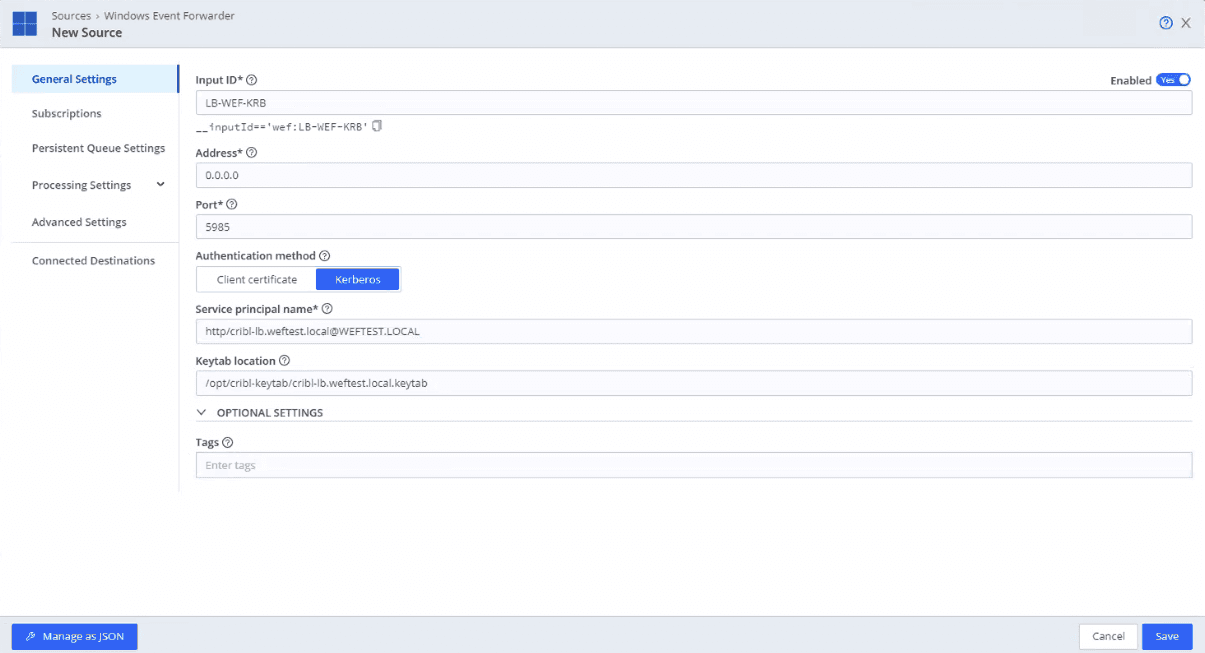This screenshot has height=653, width=1205.
Task: Collapse the Optional Settings section
Action: pyautogui.click(x=202, y=412)
